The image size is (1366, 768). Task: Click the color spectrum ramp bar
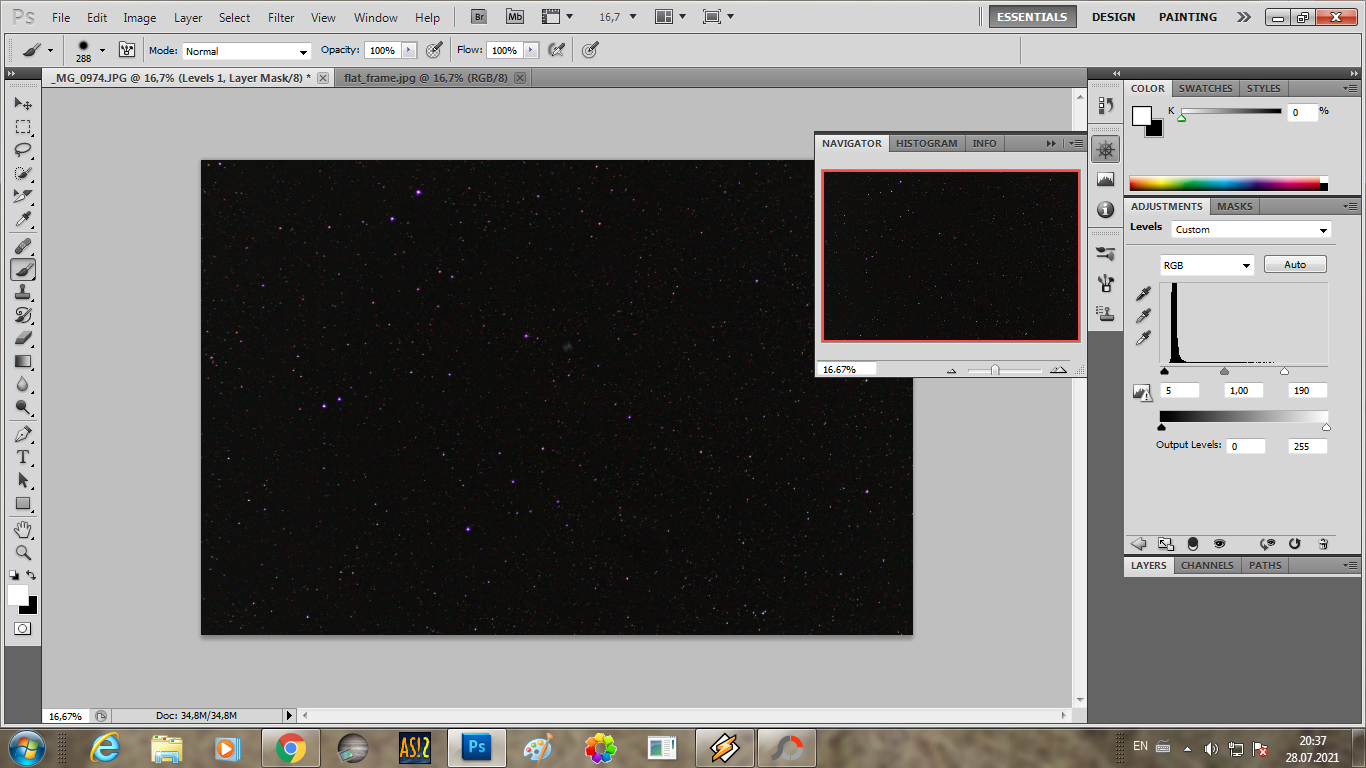[x=1224, y=184]
